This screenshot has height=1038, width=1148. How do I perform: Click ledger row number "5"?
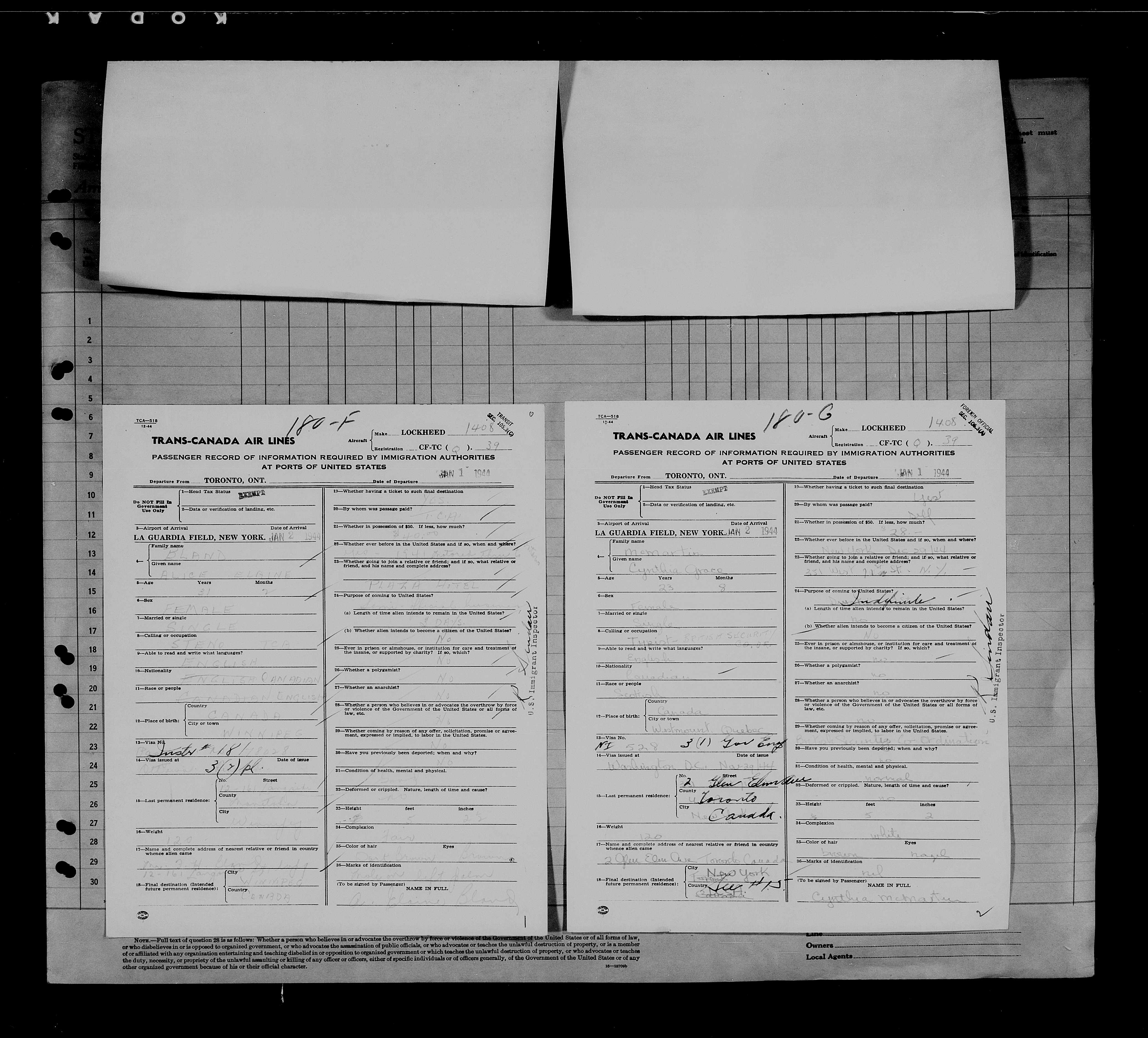point(90,398)
